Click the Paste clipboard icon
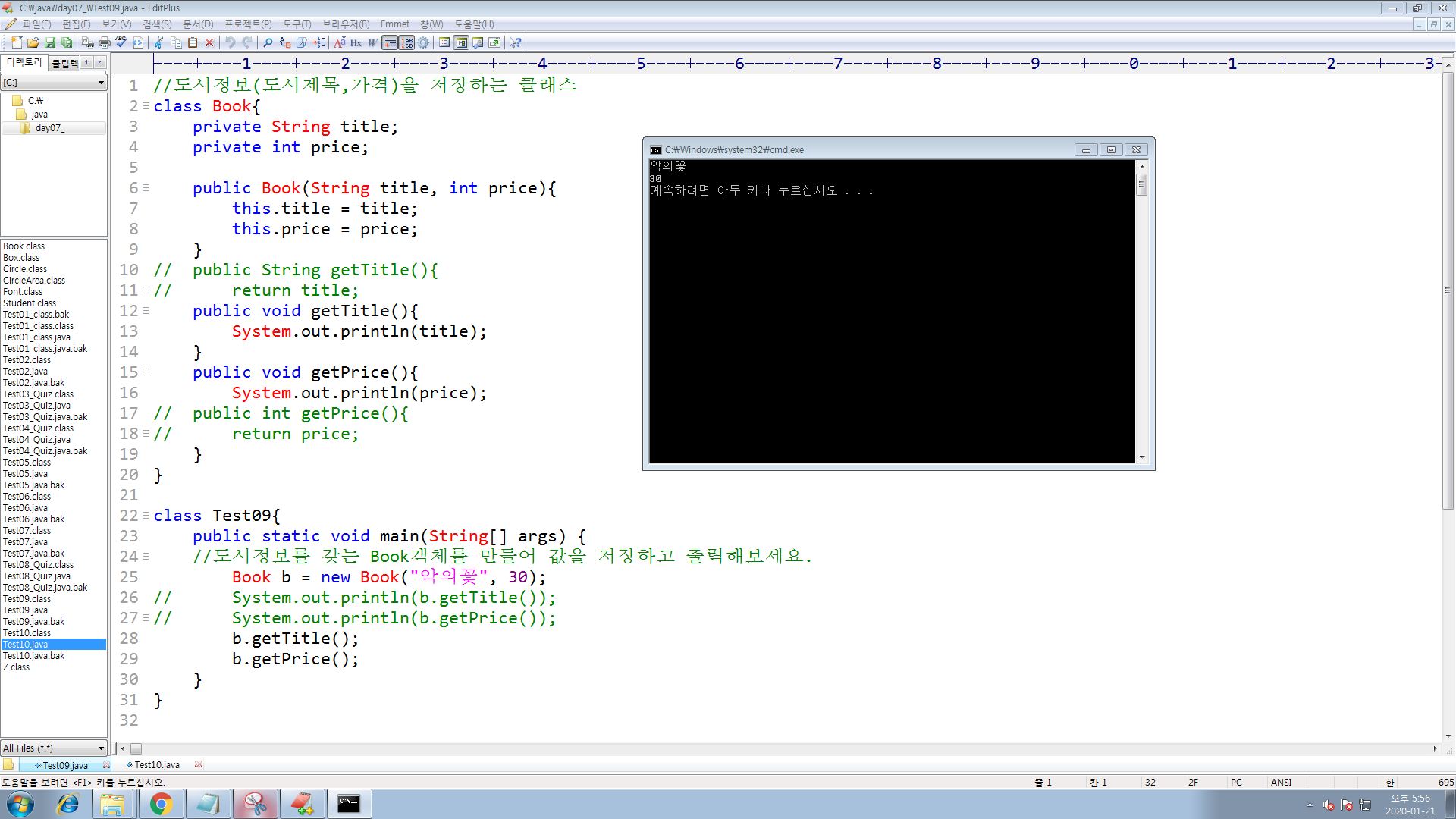 tap(193, 42)
